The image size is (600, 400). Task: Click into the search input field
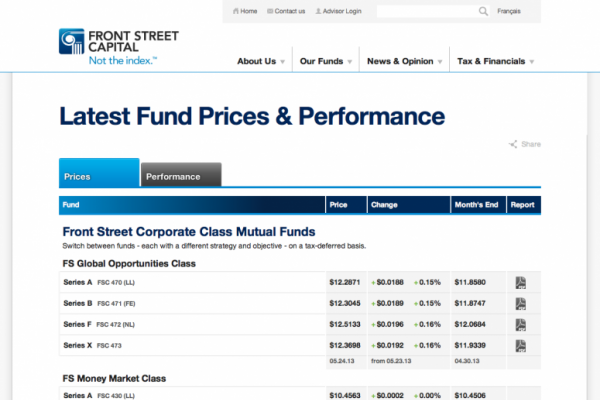425,11
